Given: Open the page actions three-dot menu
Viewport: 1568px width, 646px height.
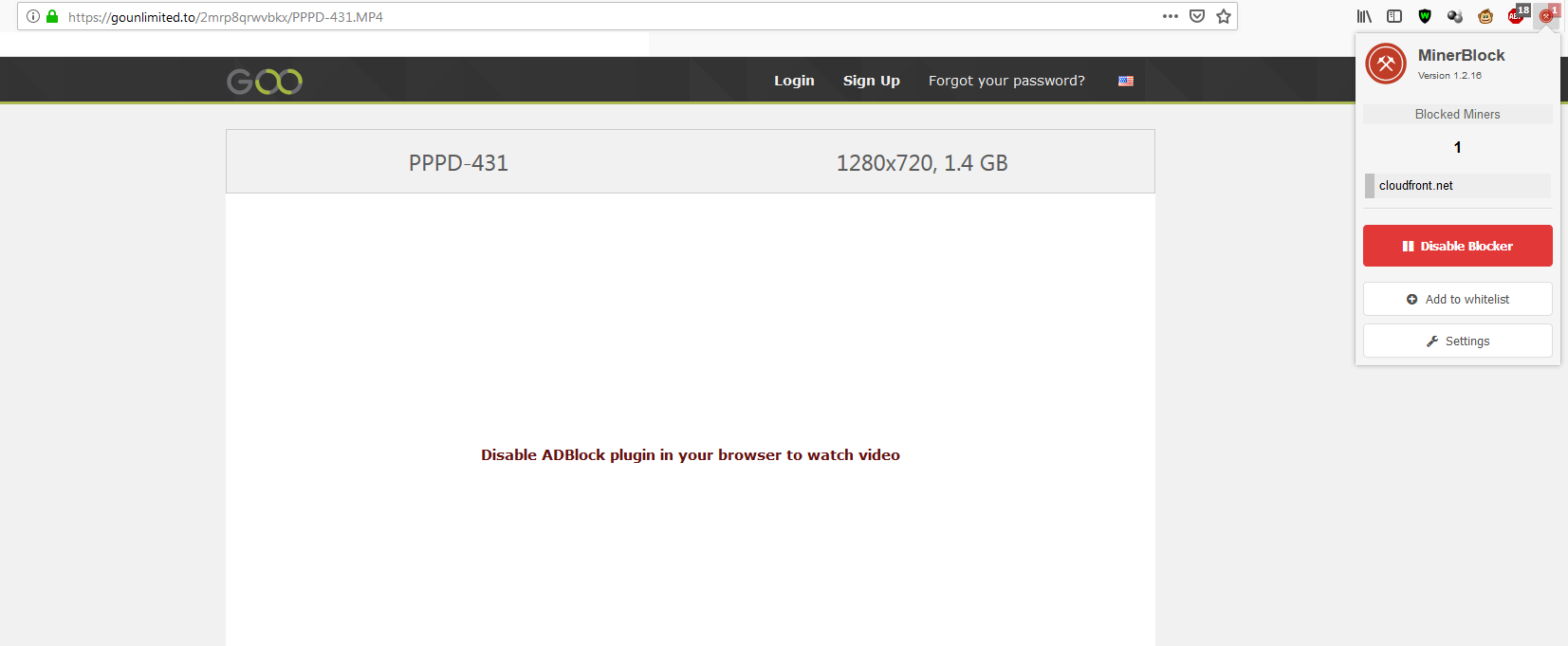Looking at the screenshot, I should point(1171,16).
